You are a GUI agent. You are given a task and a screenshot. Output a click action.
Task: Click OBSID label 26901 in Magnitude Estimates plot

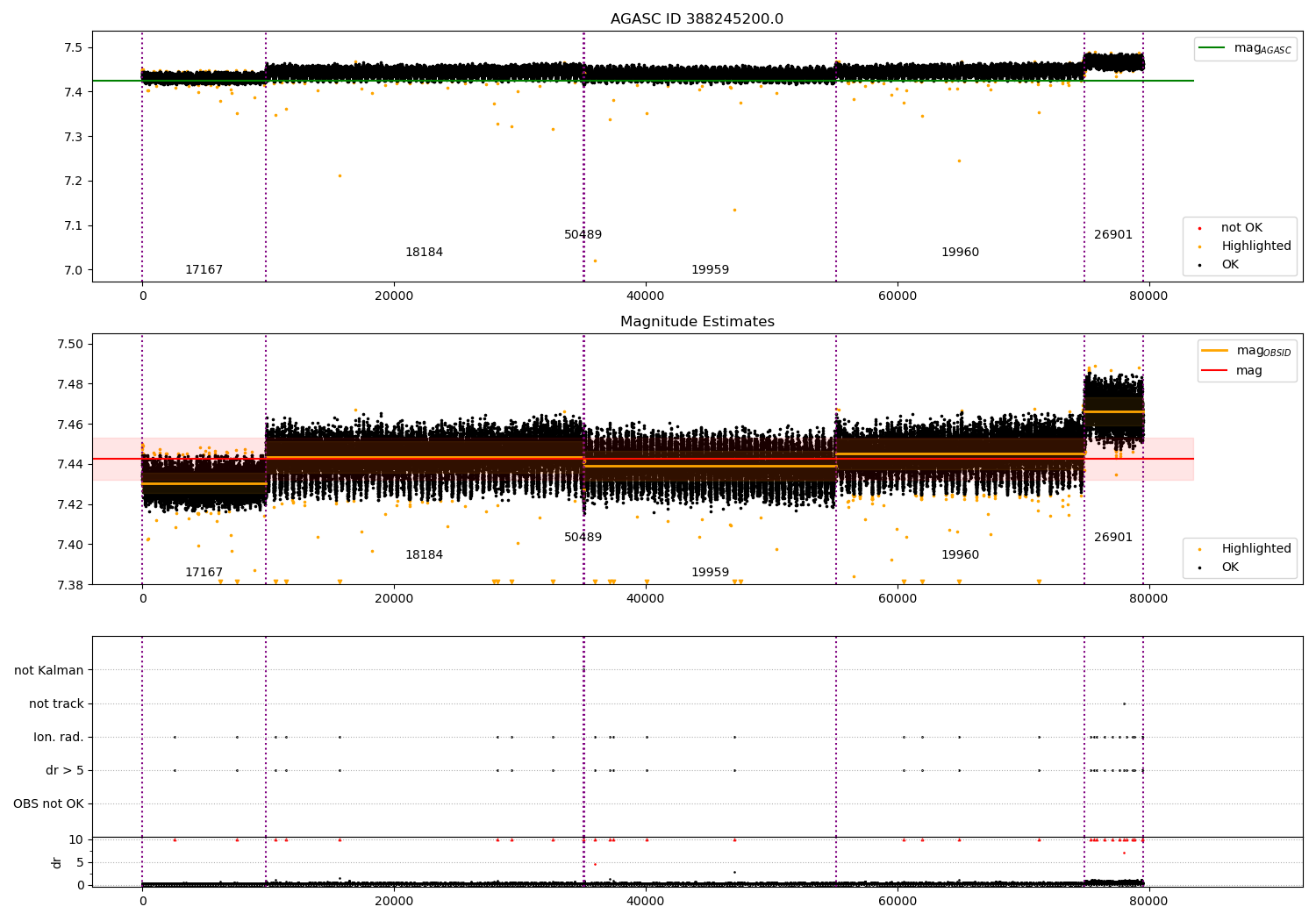[1112, 538]
